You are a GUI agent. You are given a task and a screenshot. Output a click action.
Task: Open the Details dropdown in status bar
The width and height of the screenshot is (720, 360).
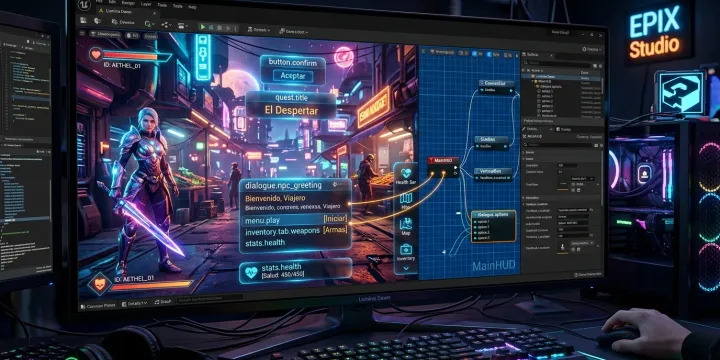(134, 303)
